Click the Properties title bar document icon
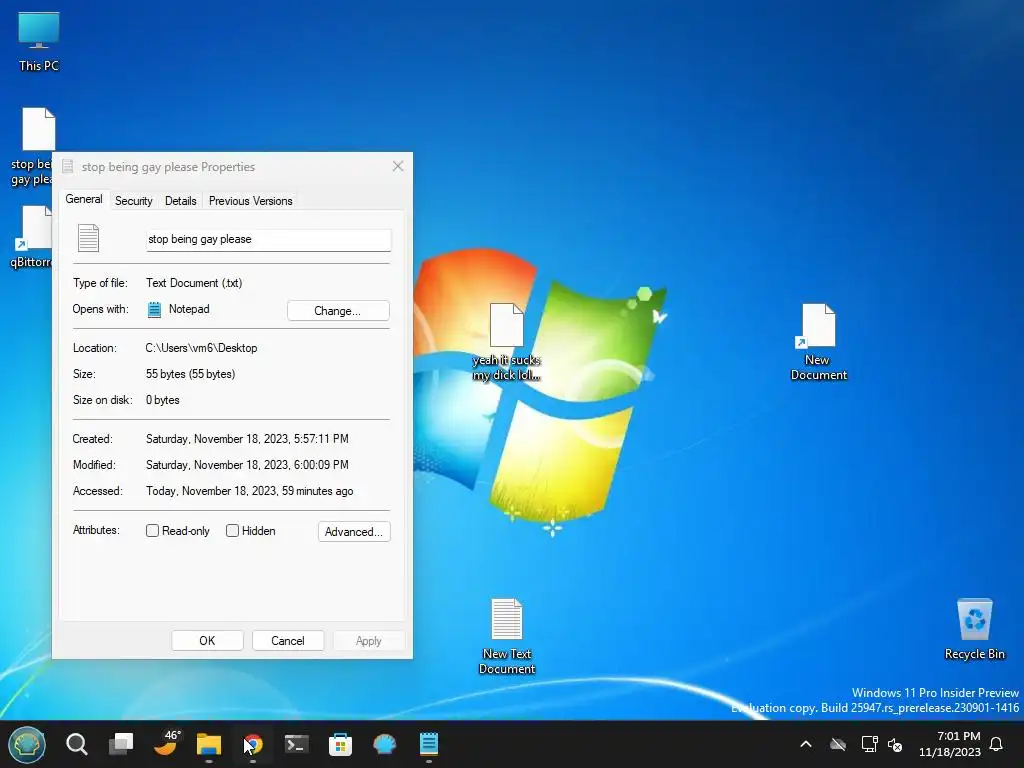1024x768 pixels. [67, 167]
